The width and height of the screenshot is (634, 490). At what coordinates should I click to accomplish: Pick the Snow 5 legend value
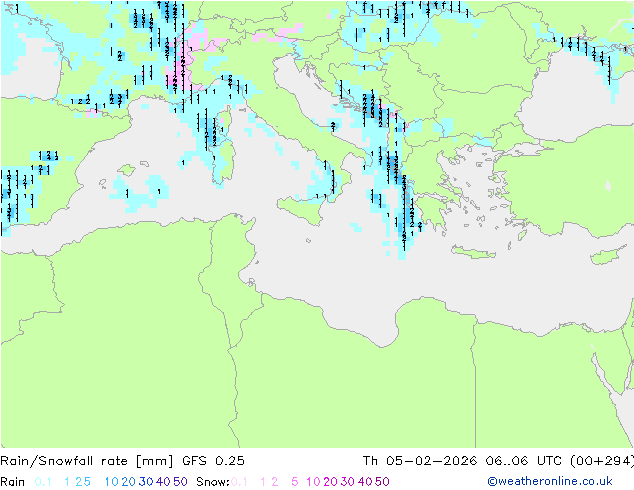click(295, 482)
